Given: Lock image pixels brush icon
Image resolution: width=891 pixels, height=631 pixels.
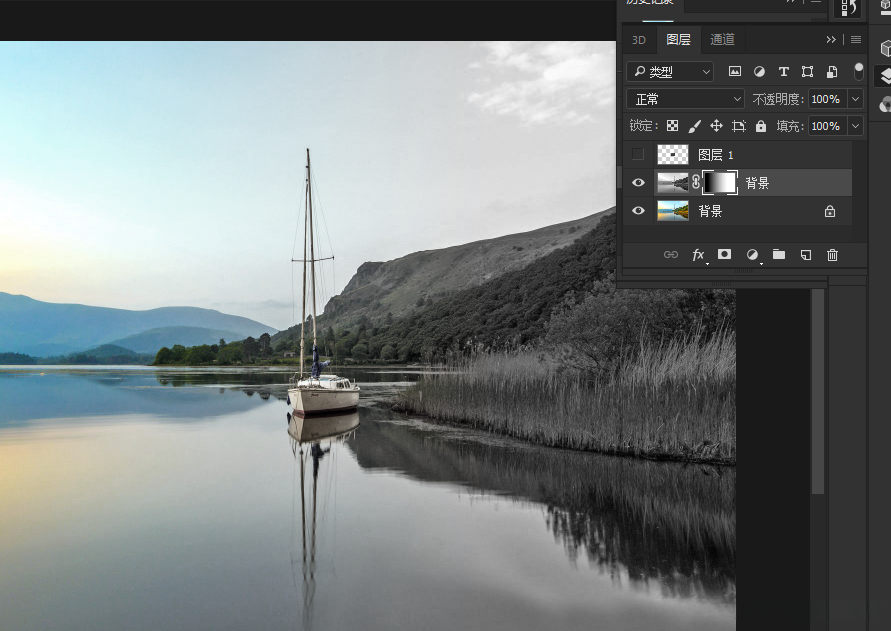Looking at the screenshot, I should coord(694,126).
